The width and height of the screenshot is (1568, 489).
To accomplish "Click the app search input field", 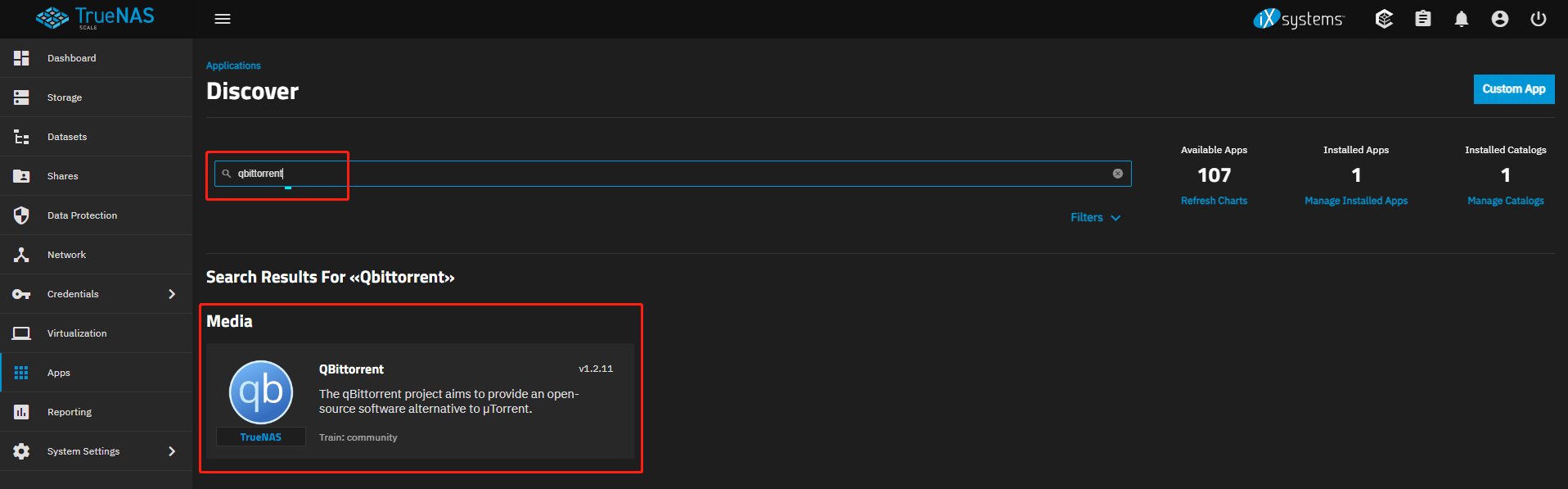I will pos(673,174).
